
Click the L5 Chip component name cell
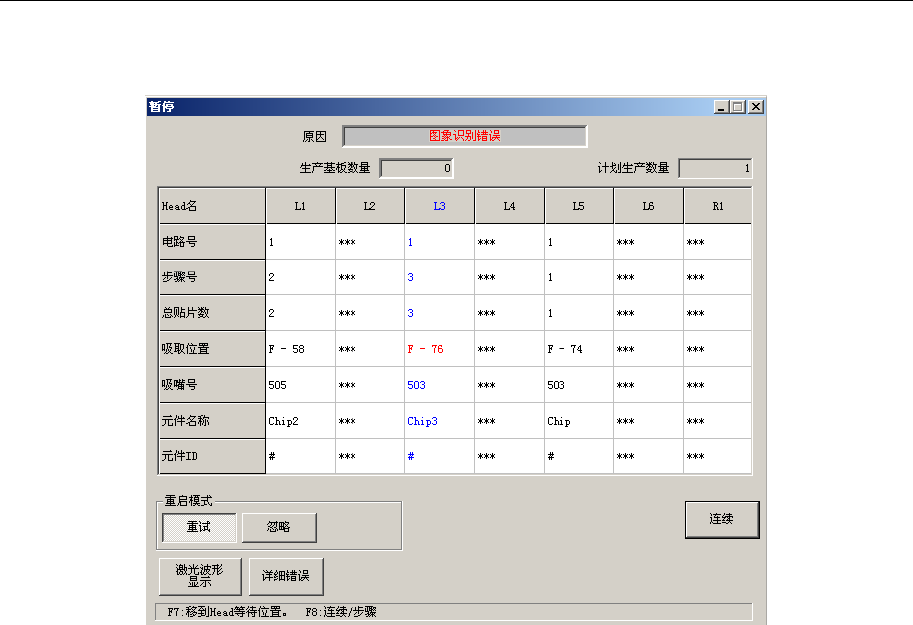coord(579,421)
